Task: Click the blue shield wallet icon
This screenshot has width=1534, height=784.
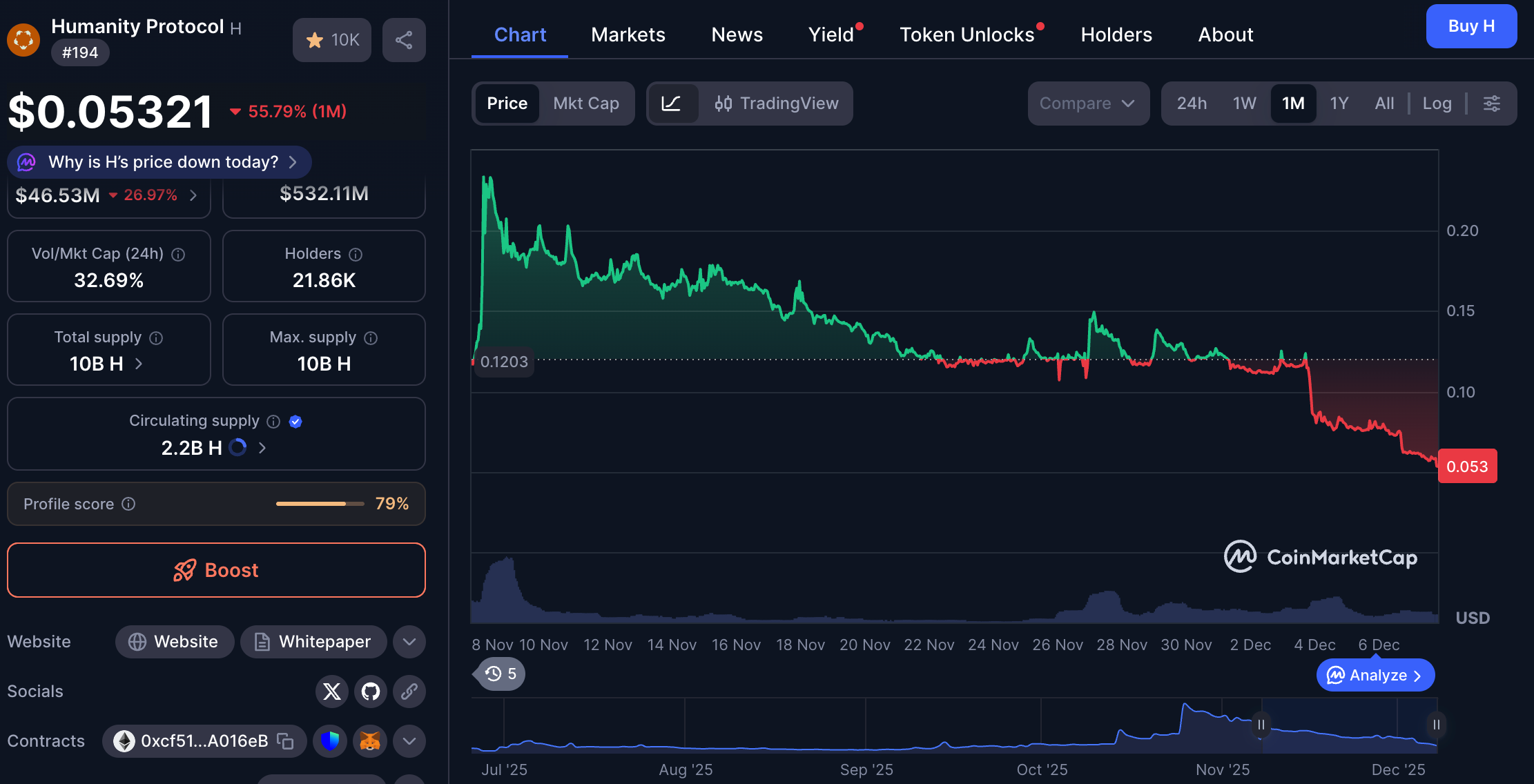Action: tap(331, 741)
